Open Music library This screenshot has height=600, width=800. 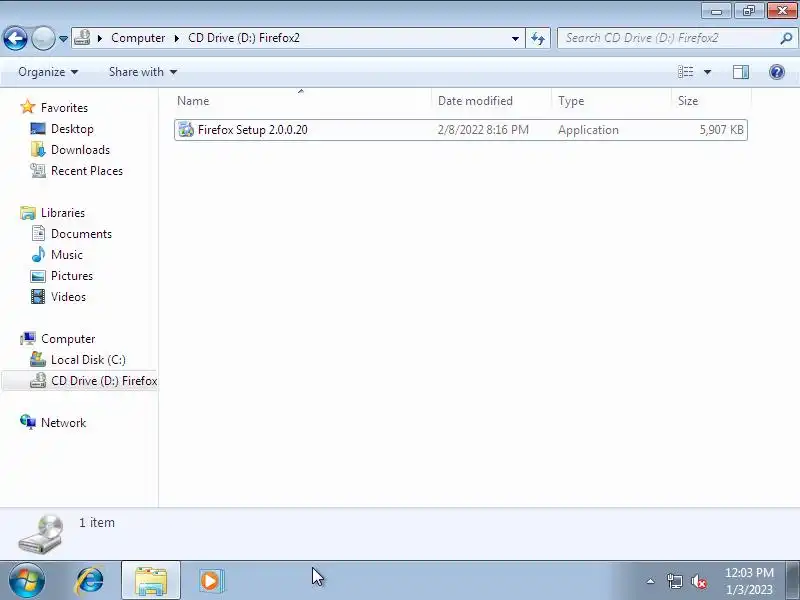(x=67, y=255)
